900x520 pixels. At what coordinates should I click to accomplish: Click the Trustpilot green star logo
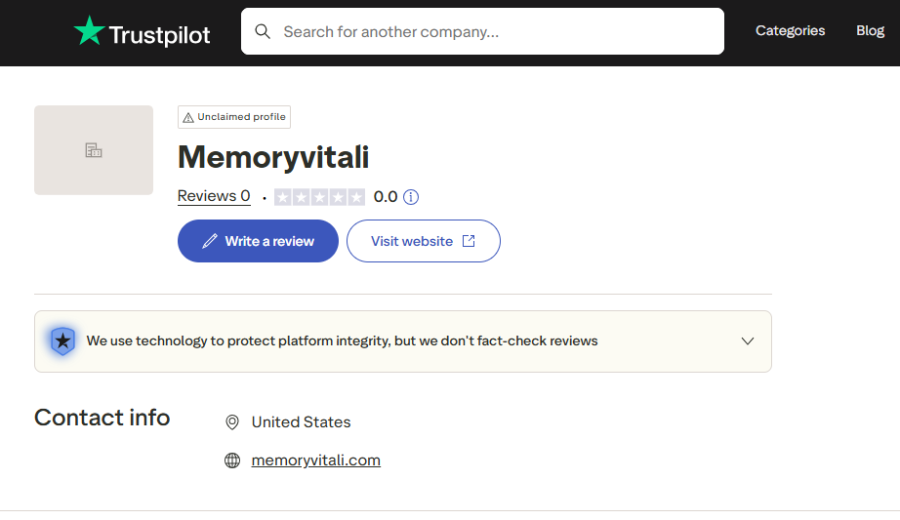(89, 32)
